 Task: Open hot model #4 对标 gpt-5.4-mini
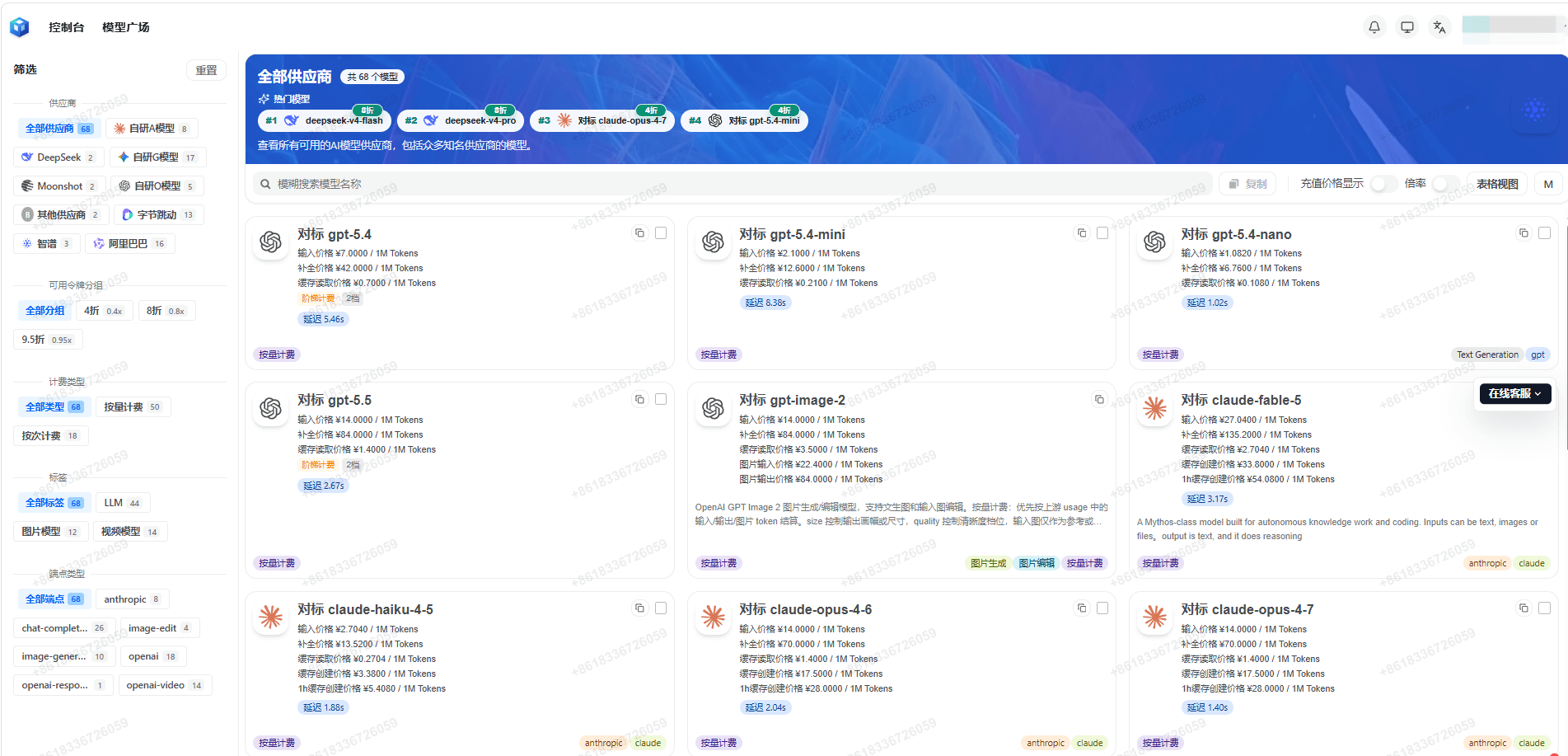pyautogui.click(x=744, y=120)
